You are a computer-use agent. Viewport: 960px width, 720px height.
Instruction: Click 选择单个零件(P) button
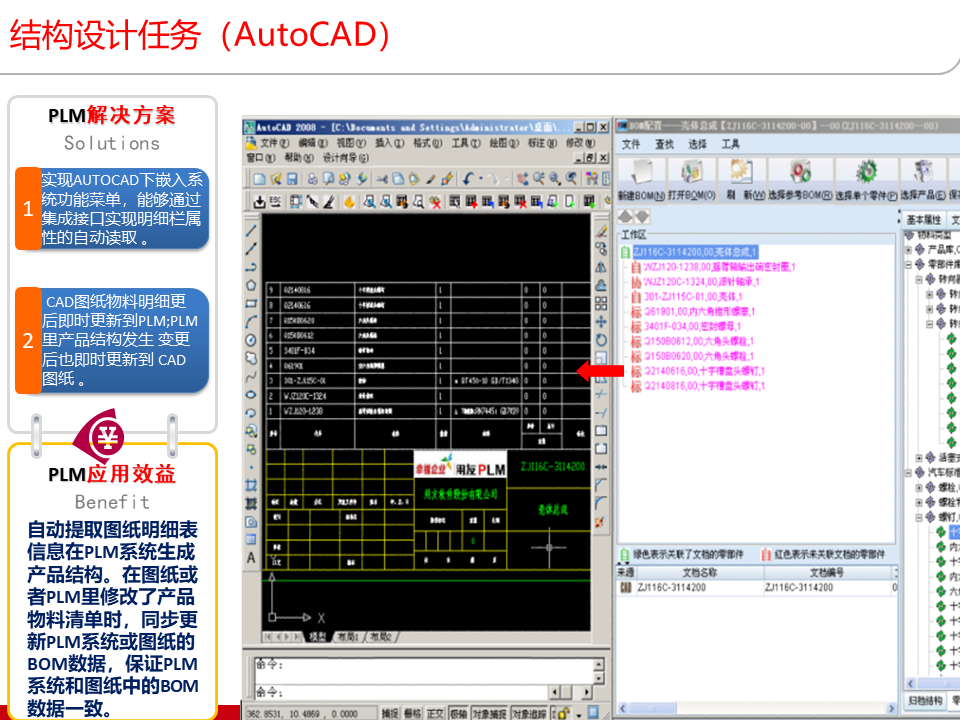866,180
